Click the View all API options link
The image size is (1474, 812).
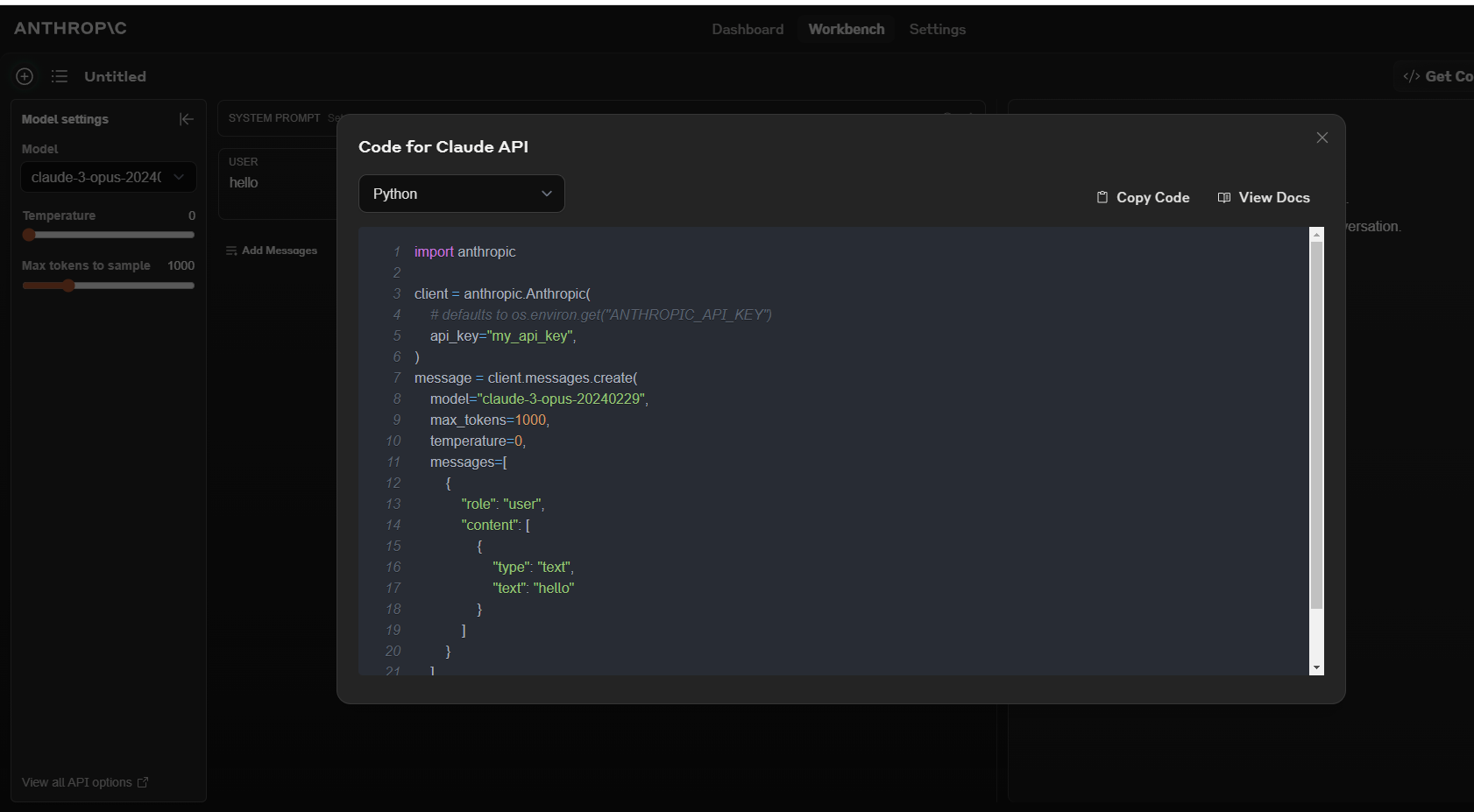tap(77, 782)
